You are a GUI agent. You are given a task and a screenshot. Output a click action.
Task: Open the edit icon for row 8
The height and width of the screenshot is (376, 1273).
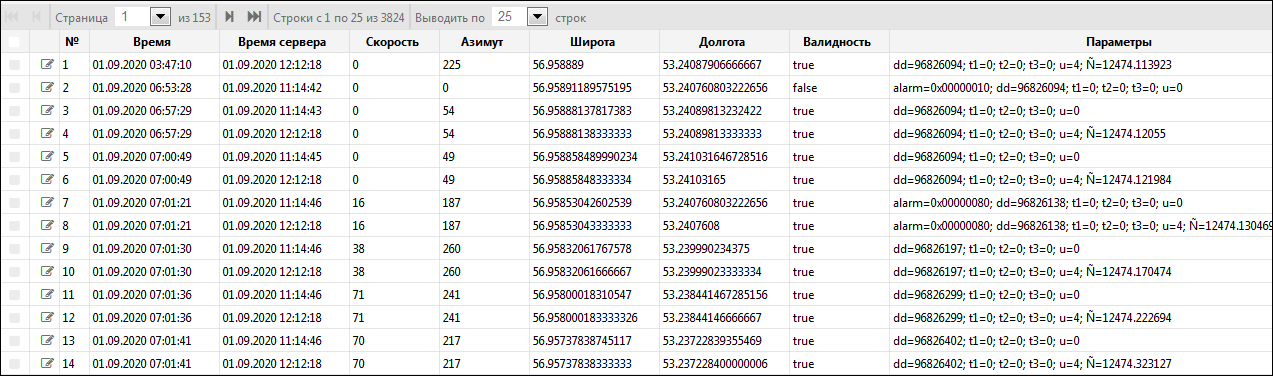pyautogui.click(x=46, y=226)
